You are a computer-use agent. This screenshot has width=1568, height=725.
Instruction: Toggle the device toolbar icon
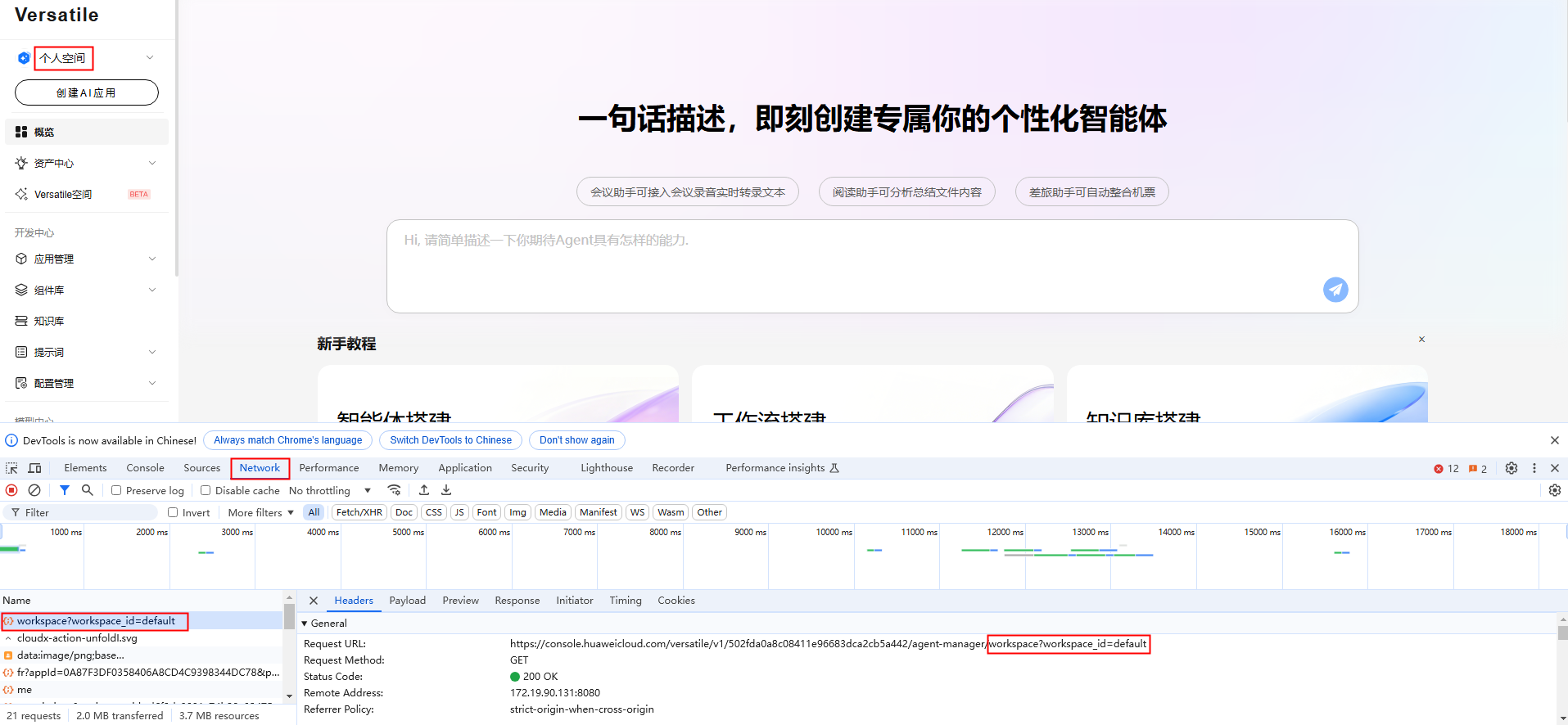pos(34,468)
